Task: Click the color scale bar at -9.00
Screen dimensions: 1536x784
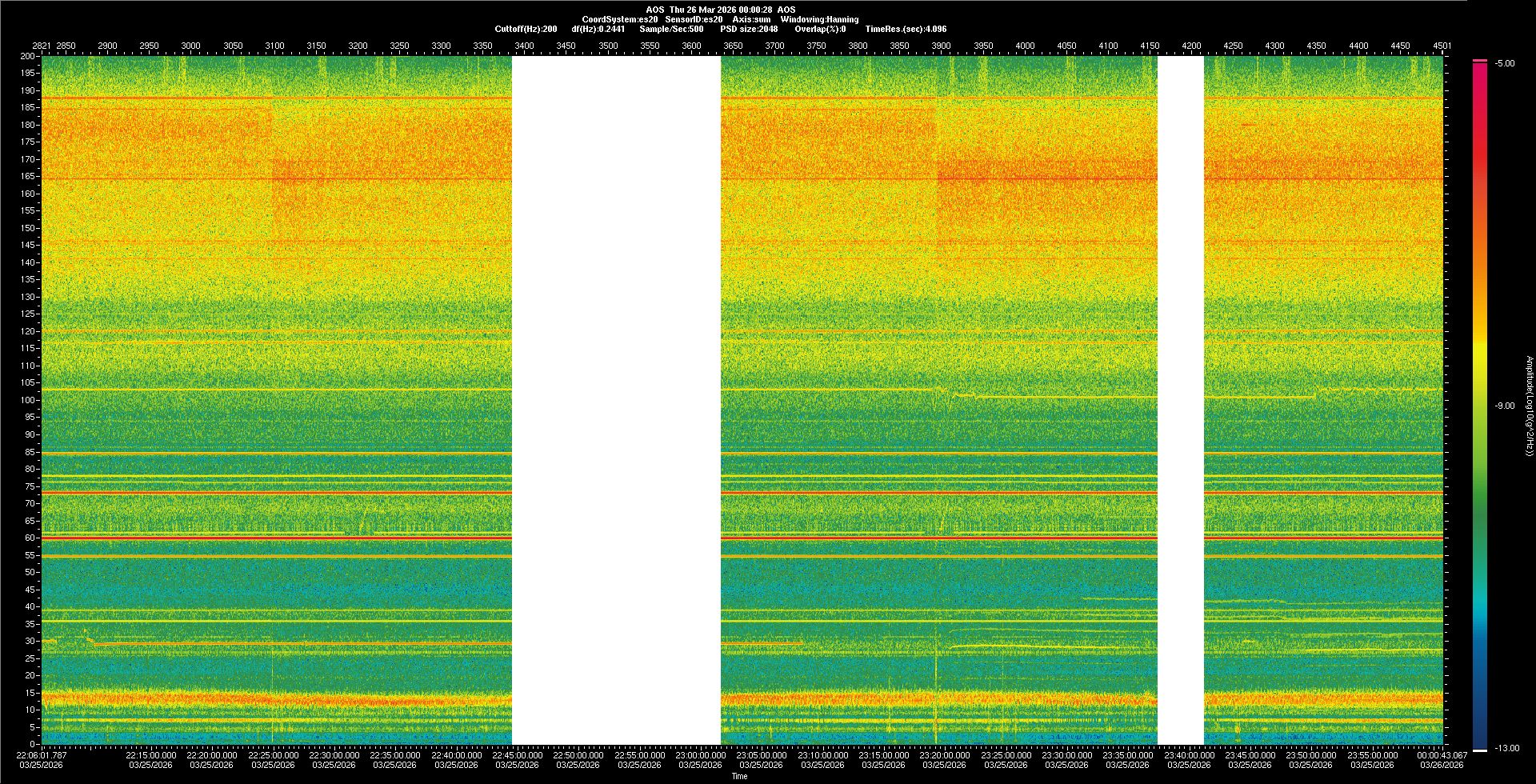Action: click(x=1480, y=406)
